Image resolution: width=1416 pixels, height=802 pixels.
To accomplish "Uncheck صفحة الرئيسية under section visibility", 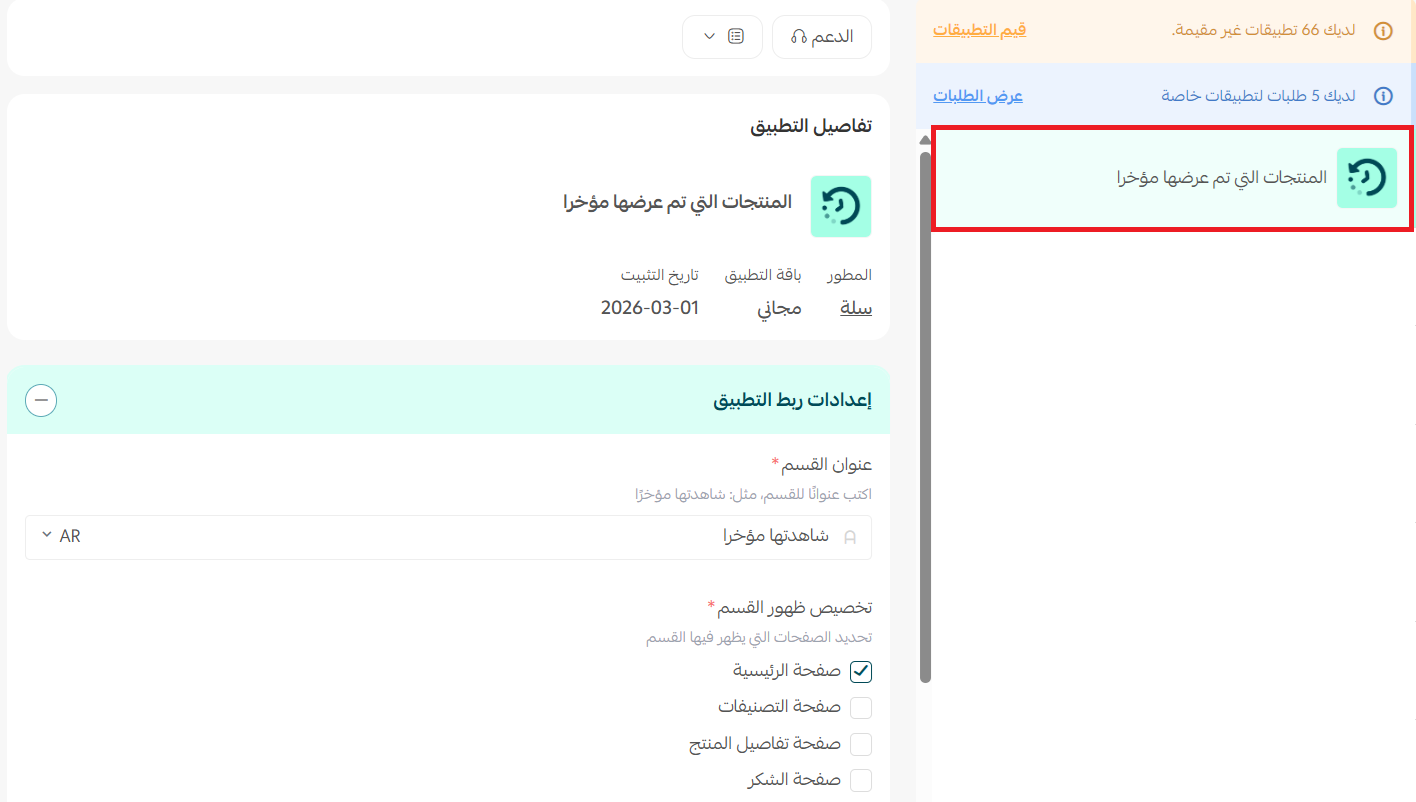I will (x=860, y=671).
